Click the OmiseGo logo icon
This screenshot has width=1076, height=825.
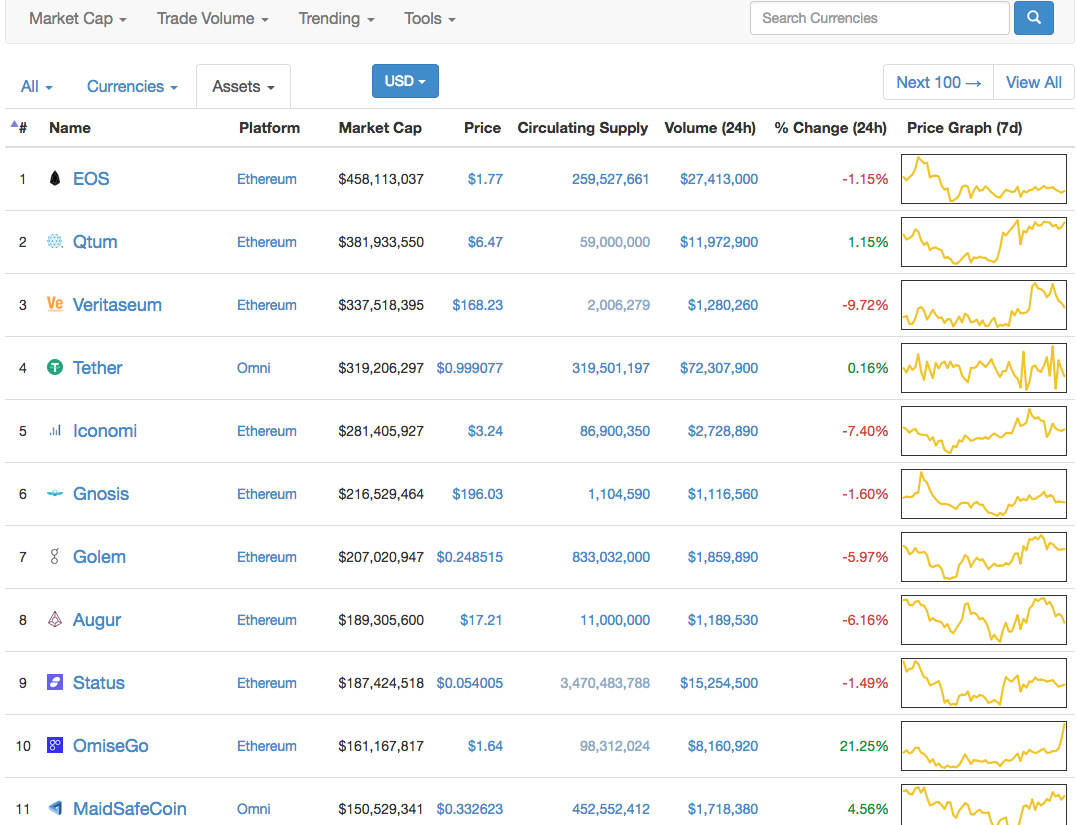click(55, 746)
